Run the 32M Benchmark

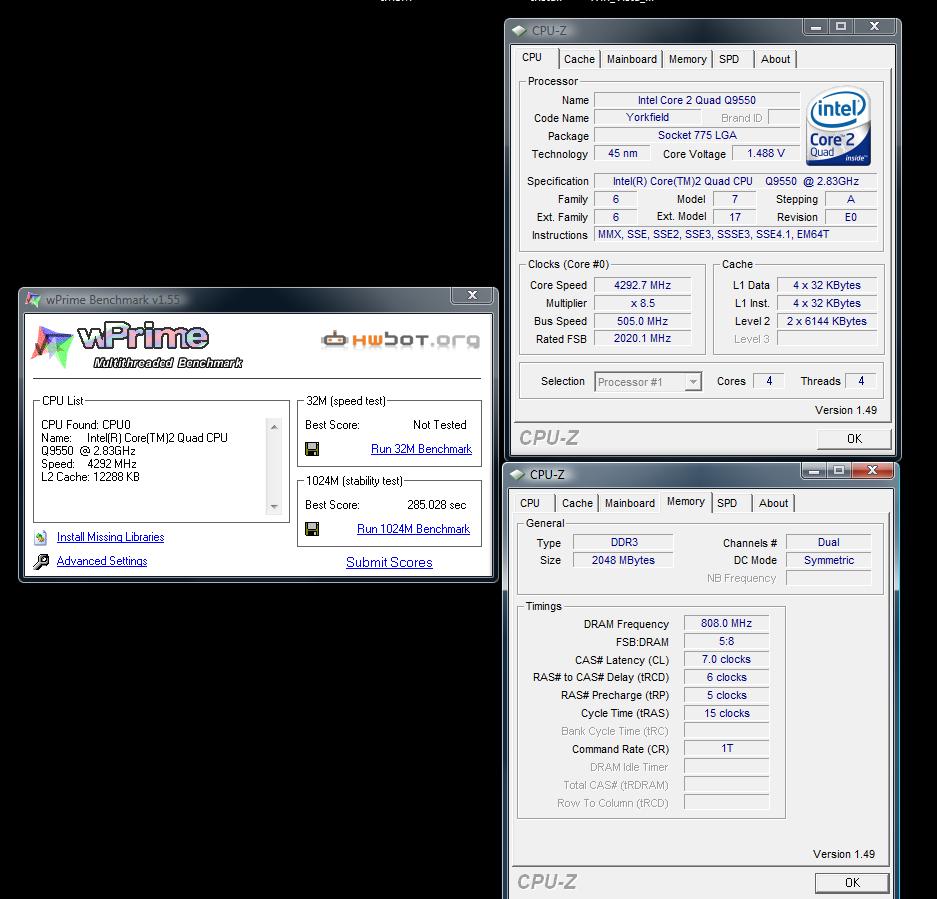click(421, 449)
